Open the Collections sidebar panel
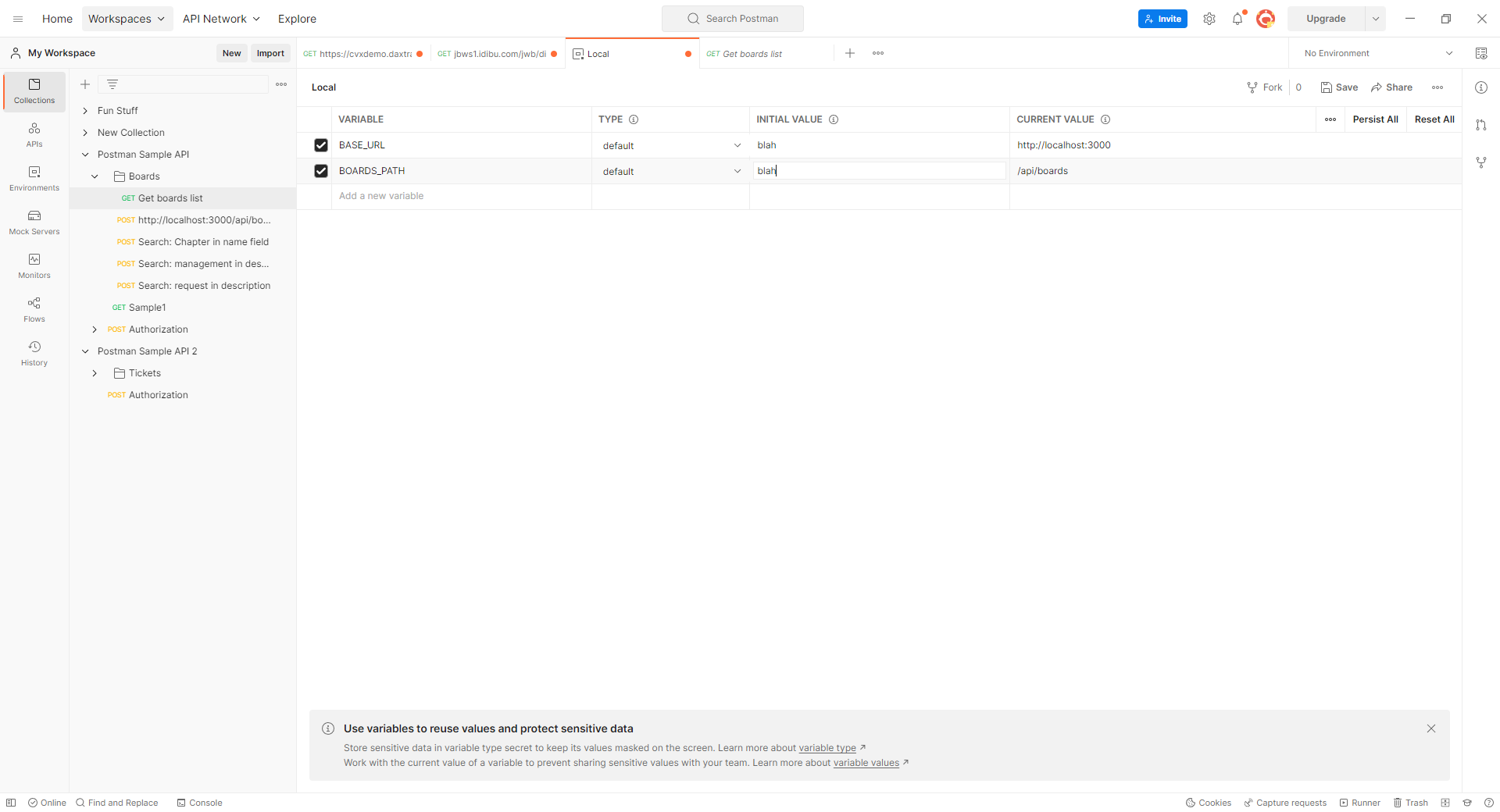Image resolution: width=1500 pixels, height=812 pixels. tap(34, 91)
